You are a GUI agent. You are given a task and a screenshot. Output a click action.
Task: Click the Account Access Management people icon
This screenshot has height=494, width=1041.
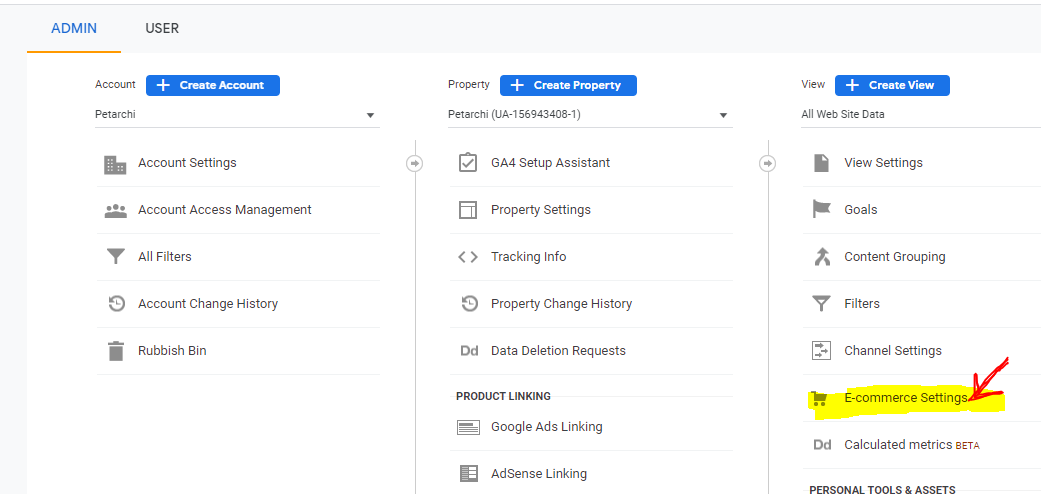(x=116, y=211)
